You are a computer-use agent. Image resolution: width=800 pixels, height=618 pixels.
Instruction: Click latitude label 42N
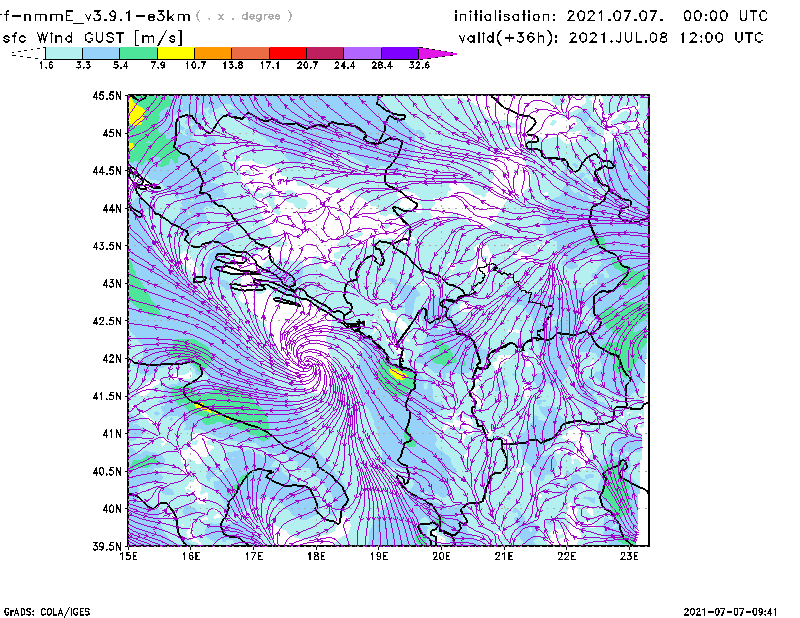click(x=112, y=358)
